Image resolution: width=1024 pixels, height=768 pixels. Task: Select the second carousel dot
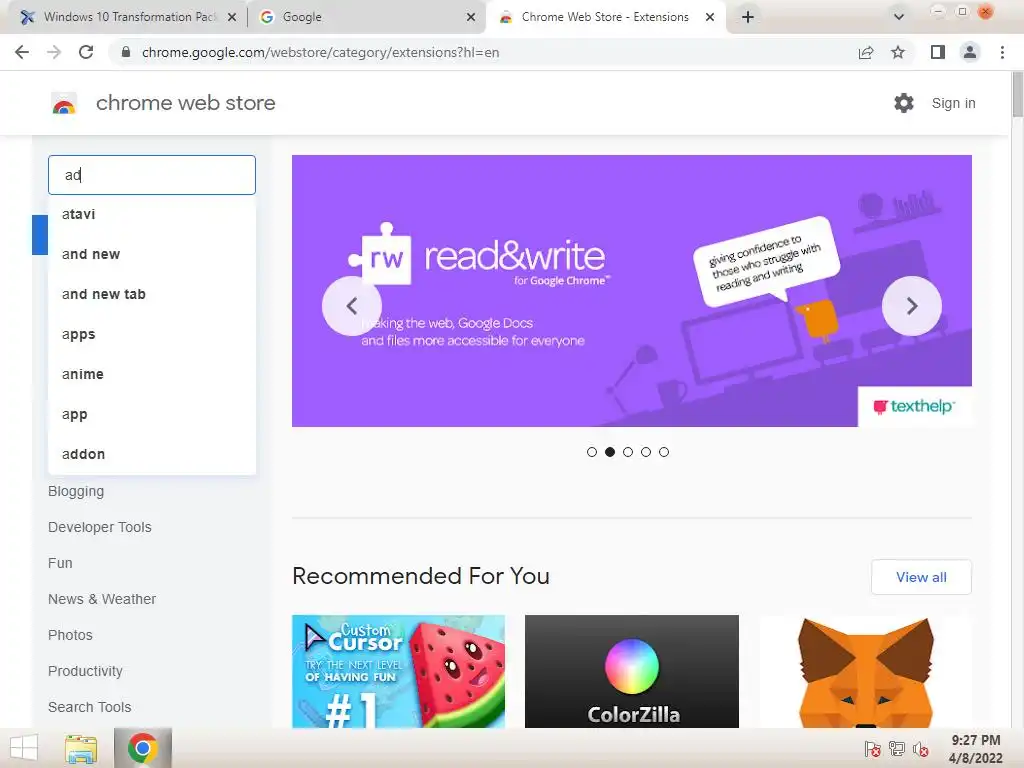[x=610, y=452]
